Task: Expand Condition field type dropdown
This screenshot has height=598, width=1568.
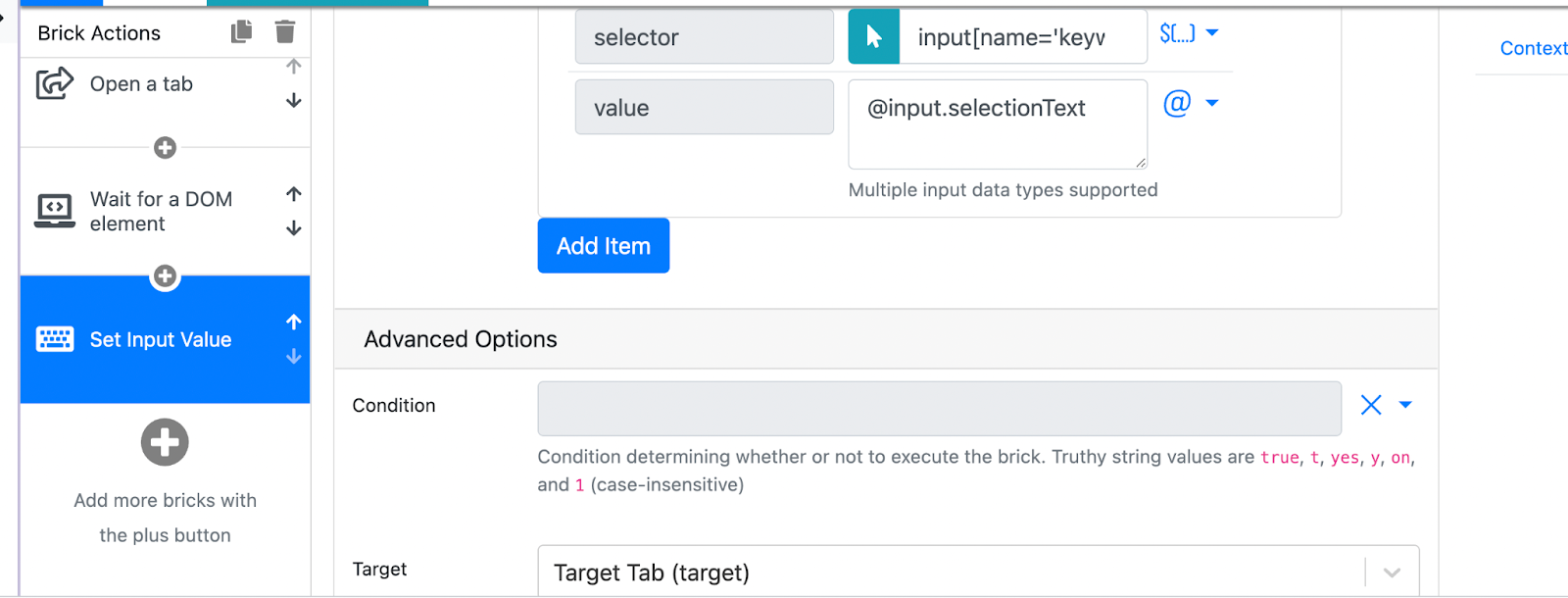Action: (1405, 405)
